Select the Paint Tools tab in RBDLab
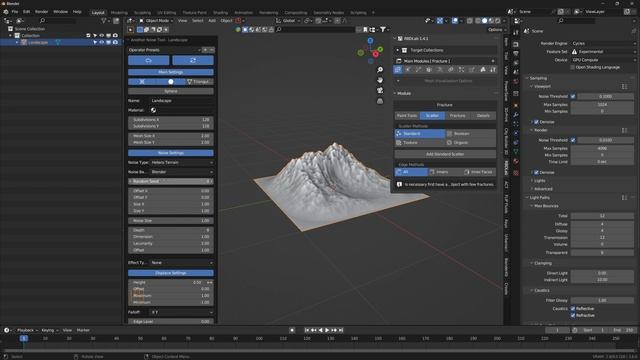Screen dimensions: 640x360 [x=407, y=116]
